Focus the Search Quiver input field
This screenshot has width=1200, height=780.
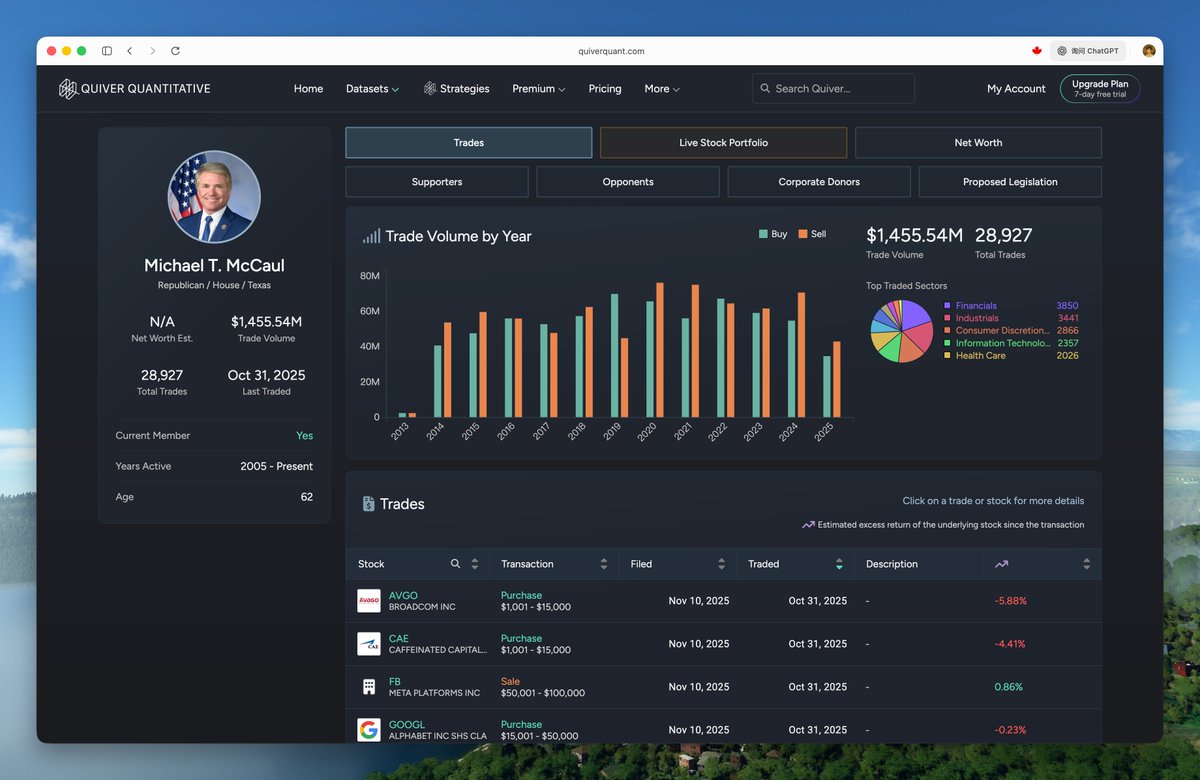click(x=833, y=89)
